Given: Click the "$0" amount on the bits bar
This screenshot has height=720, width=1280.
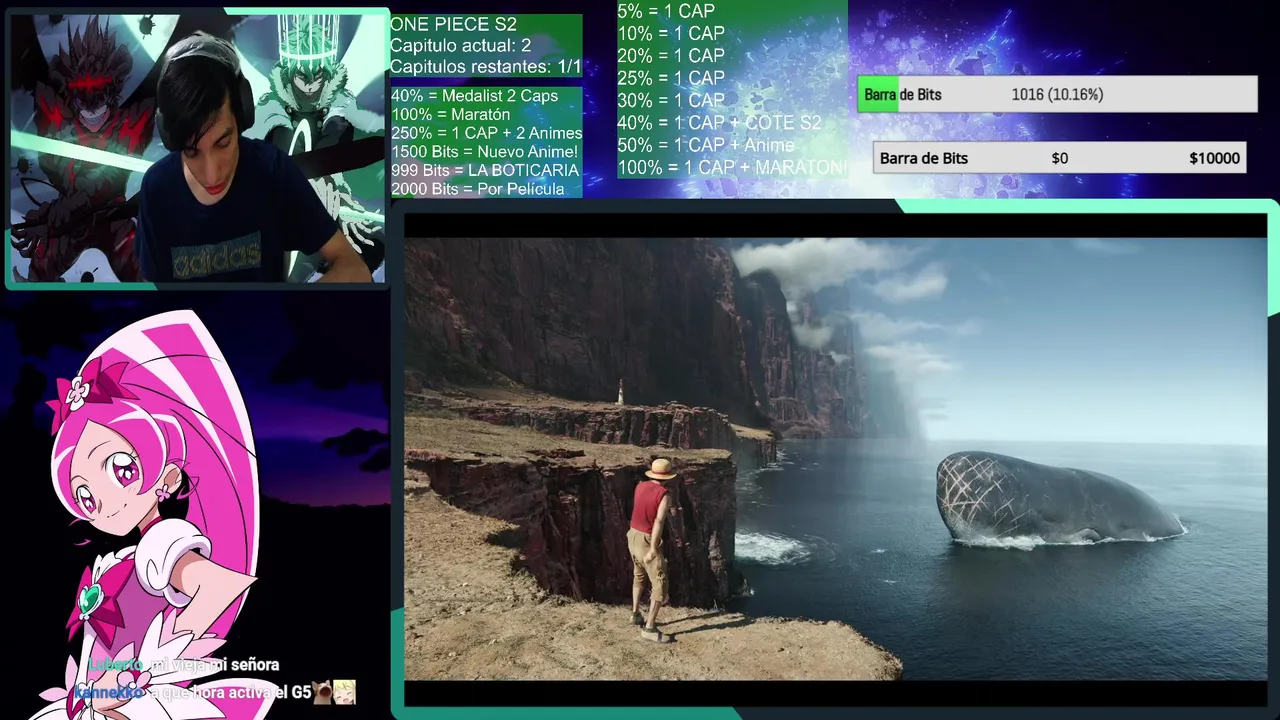Looking at the screenshot, I should [1060, 158].
